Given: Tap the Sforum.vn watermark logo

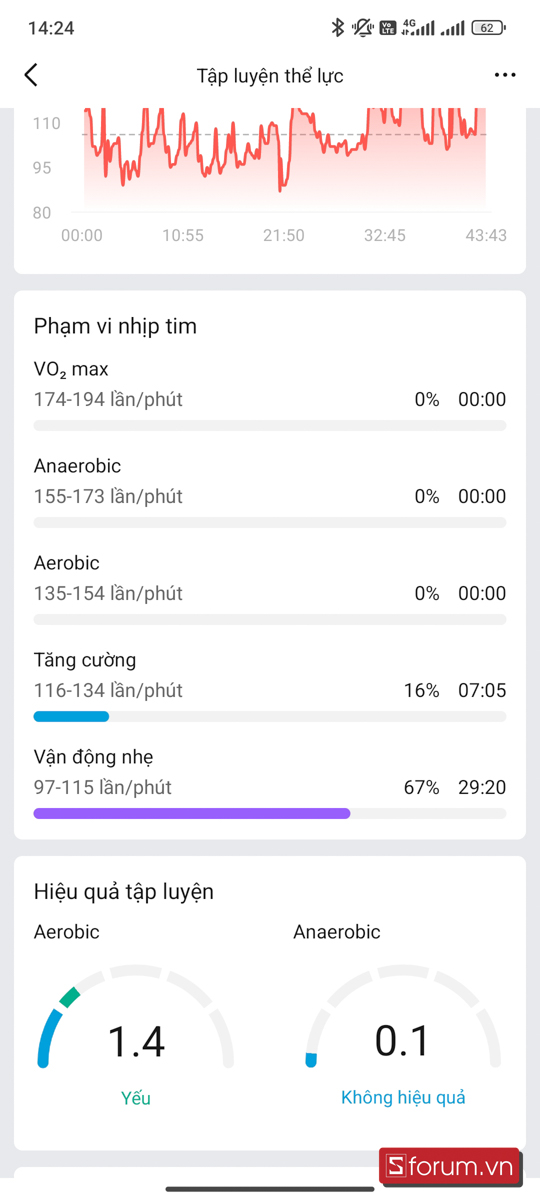Looking at the screenshot, I should [449, 1166].
